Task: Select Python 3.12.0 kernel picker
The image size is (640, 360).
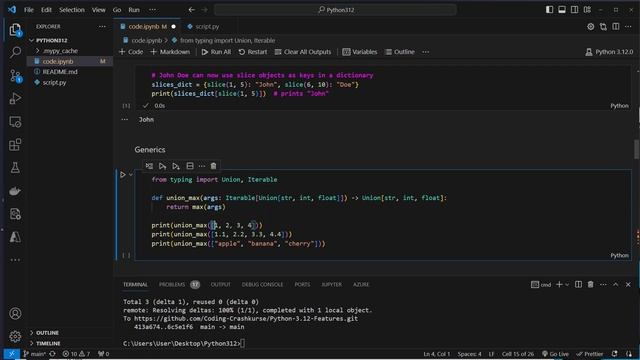Action: [x=609, y=52]
